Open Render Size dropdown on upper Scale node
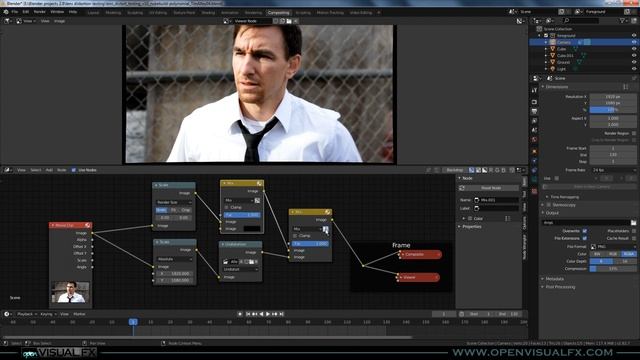 tap(173, 202)
